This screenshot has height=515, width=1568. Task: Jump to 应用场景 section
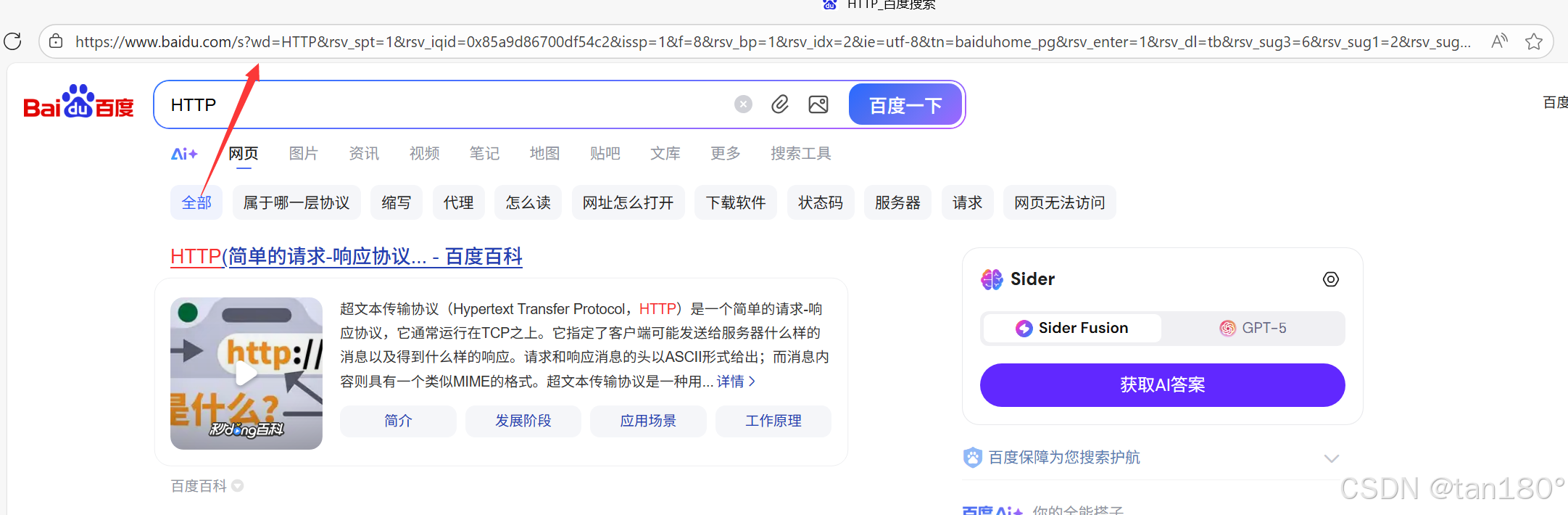pyautogui.click(x=648, y=421)
